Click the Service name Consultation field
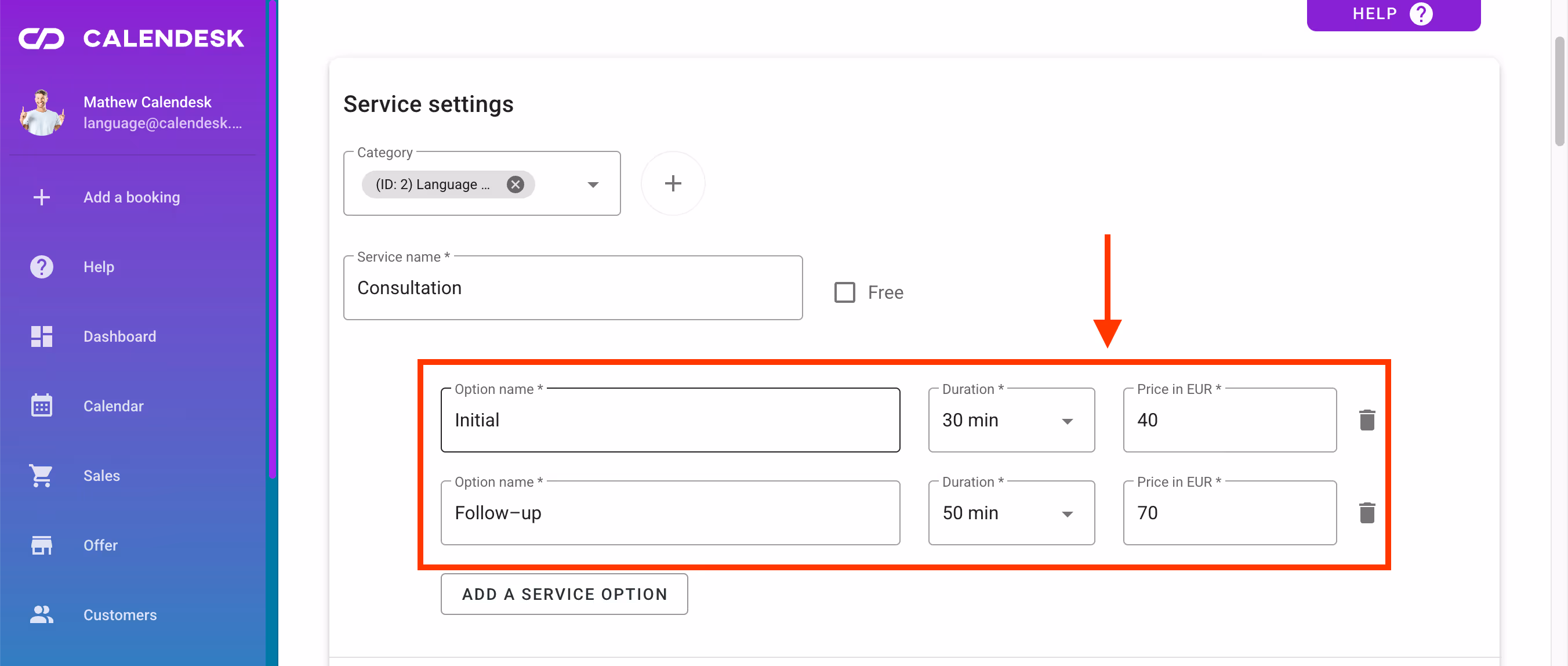 (x=572, y=288)
